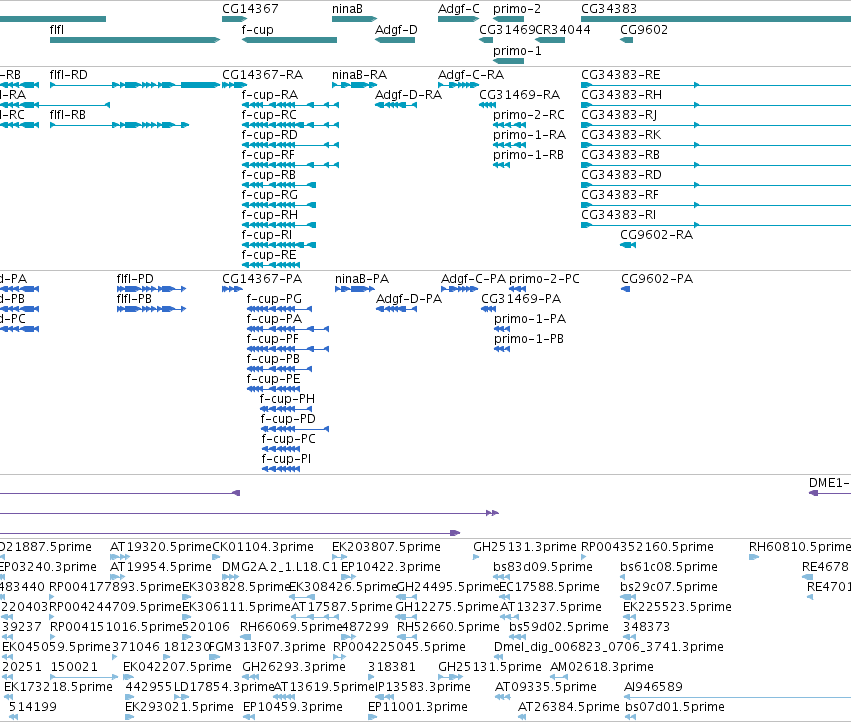
Task: Click EST EK203807.5prime
Action: (386, 547)
